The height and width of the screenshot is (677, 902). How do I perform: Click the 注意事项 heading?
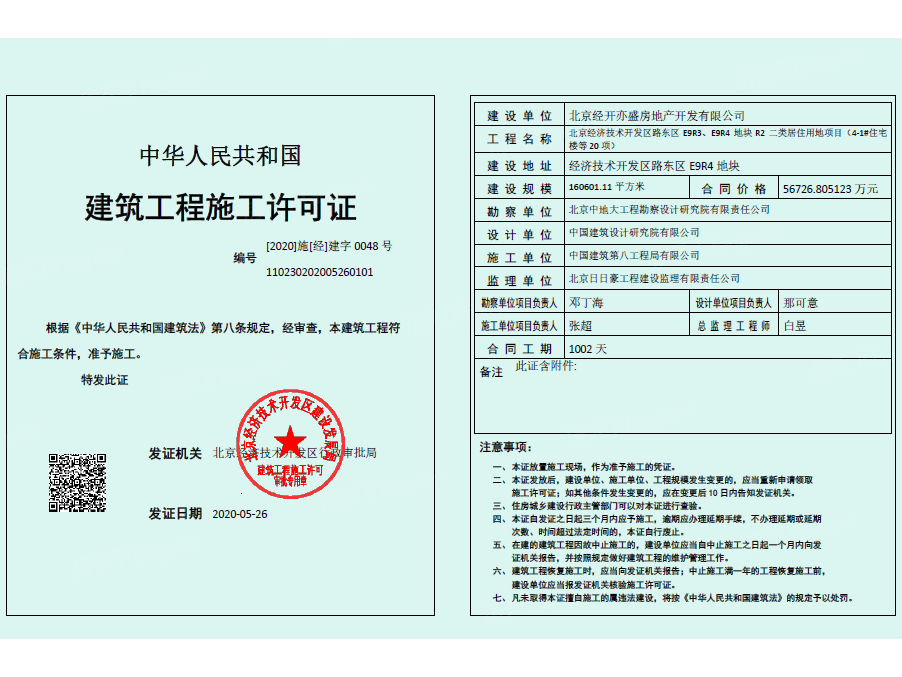pos(506,447)
